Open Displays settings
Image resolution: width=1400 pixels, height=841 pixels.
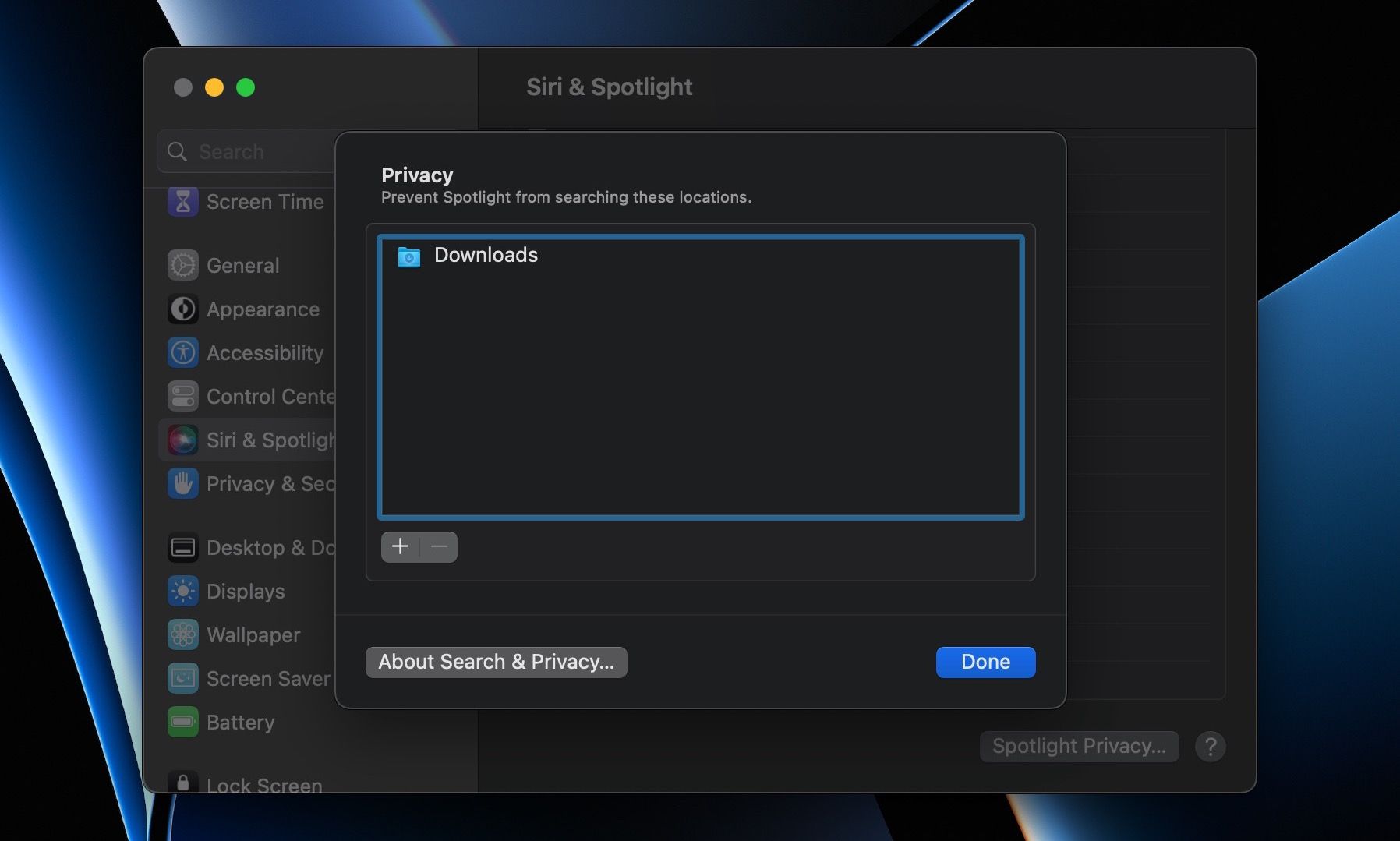(248, 592)
